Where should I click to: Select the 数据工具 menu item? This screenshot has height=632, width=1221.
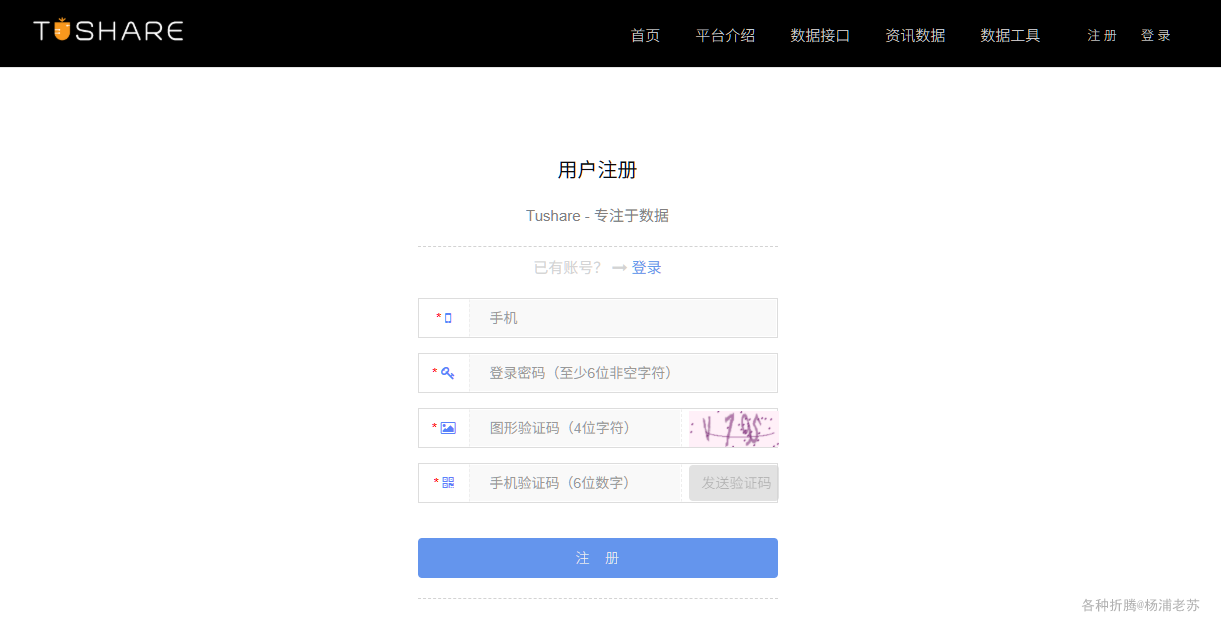pyautogui.click(x=1010, y=35)
